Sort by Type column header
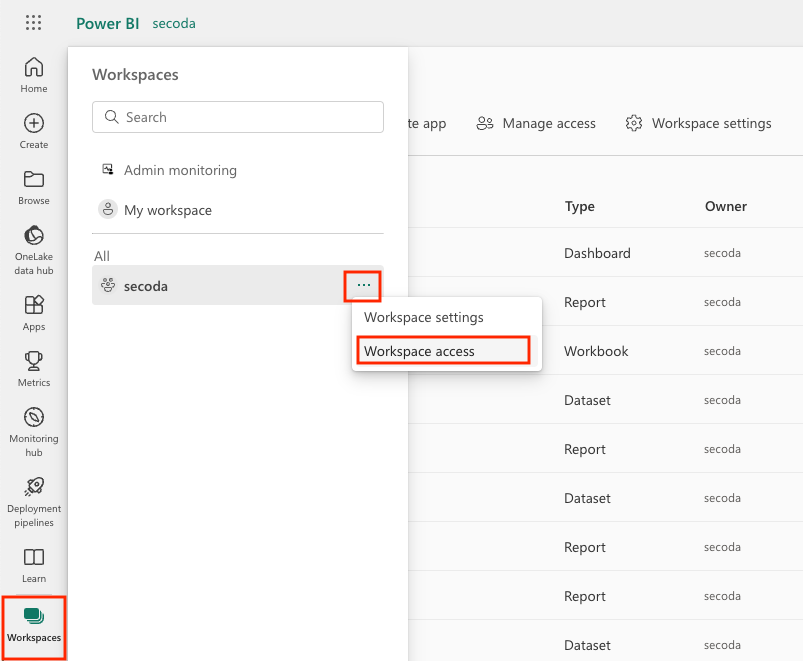 pos(580,206)
